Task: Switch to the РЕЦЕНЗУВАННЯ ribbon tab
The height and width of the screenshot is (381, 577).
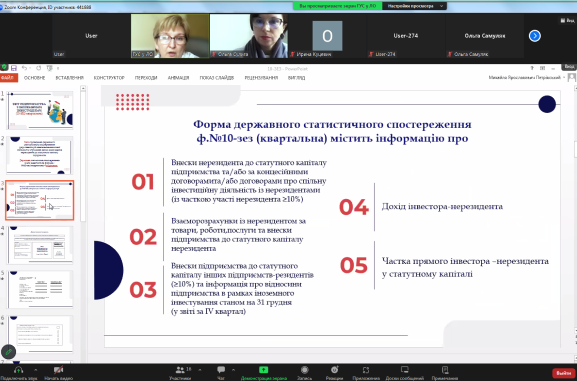Action: point(261,78)
